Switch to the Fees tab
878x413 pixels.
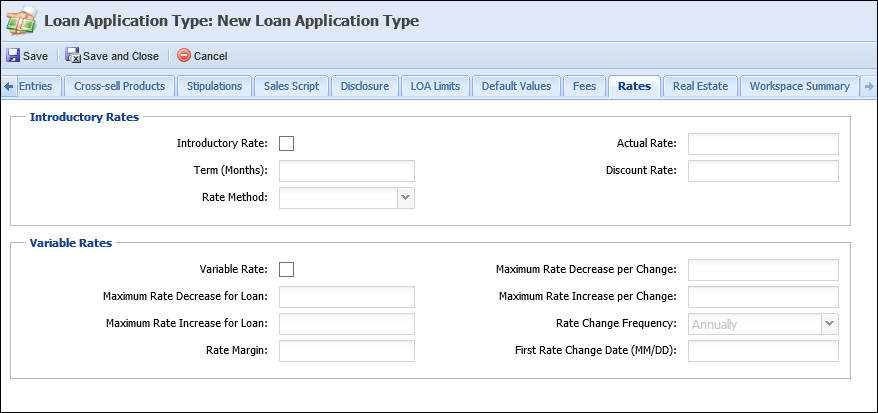[x=584, y=86]
